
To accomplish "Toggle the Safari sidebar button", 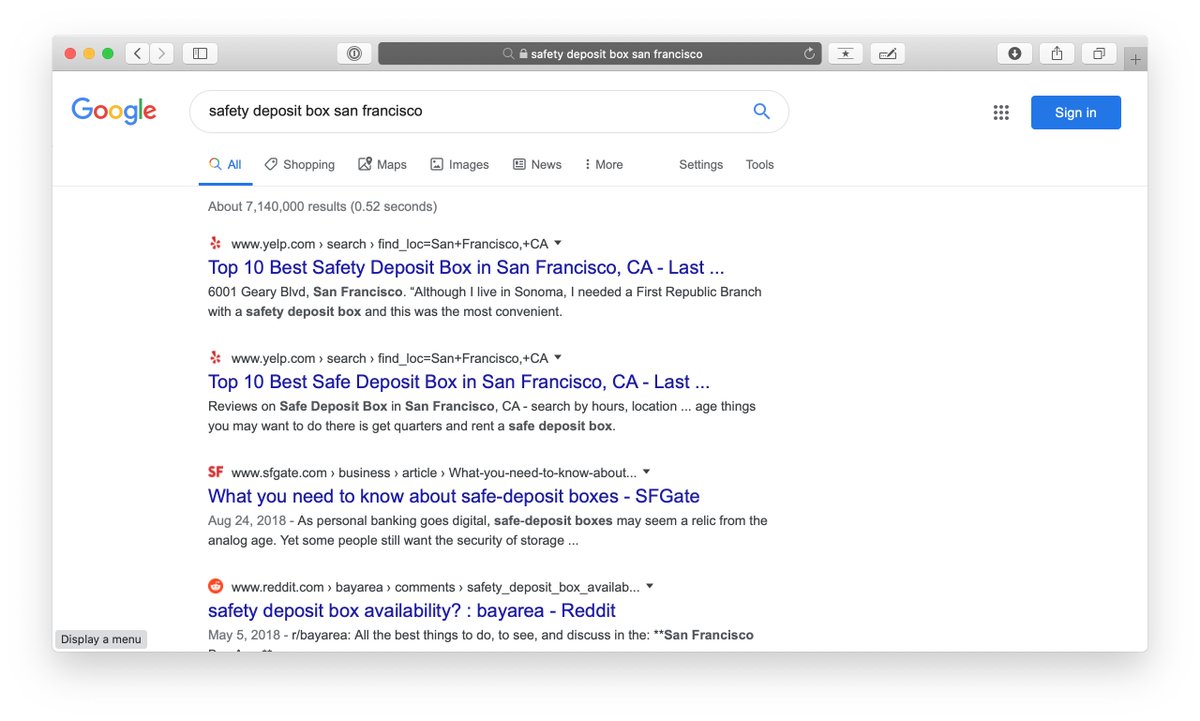I will (200, 53).
